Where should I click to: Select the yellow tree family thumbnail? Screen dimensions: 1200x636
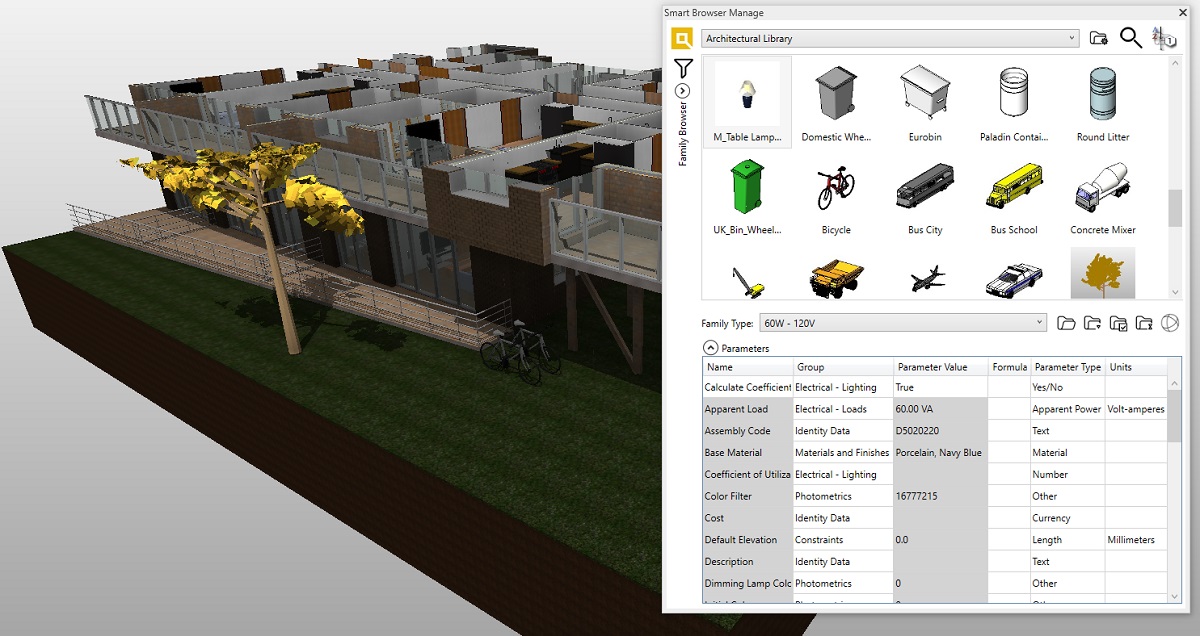click(1103, 274)
